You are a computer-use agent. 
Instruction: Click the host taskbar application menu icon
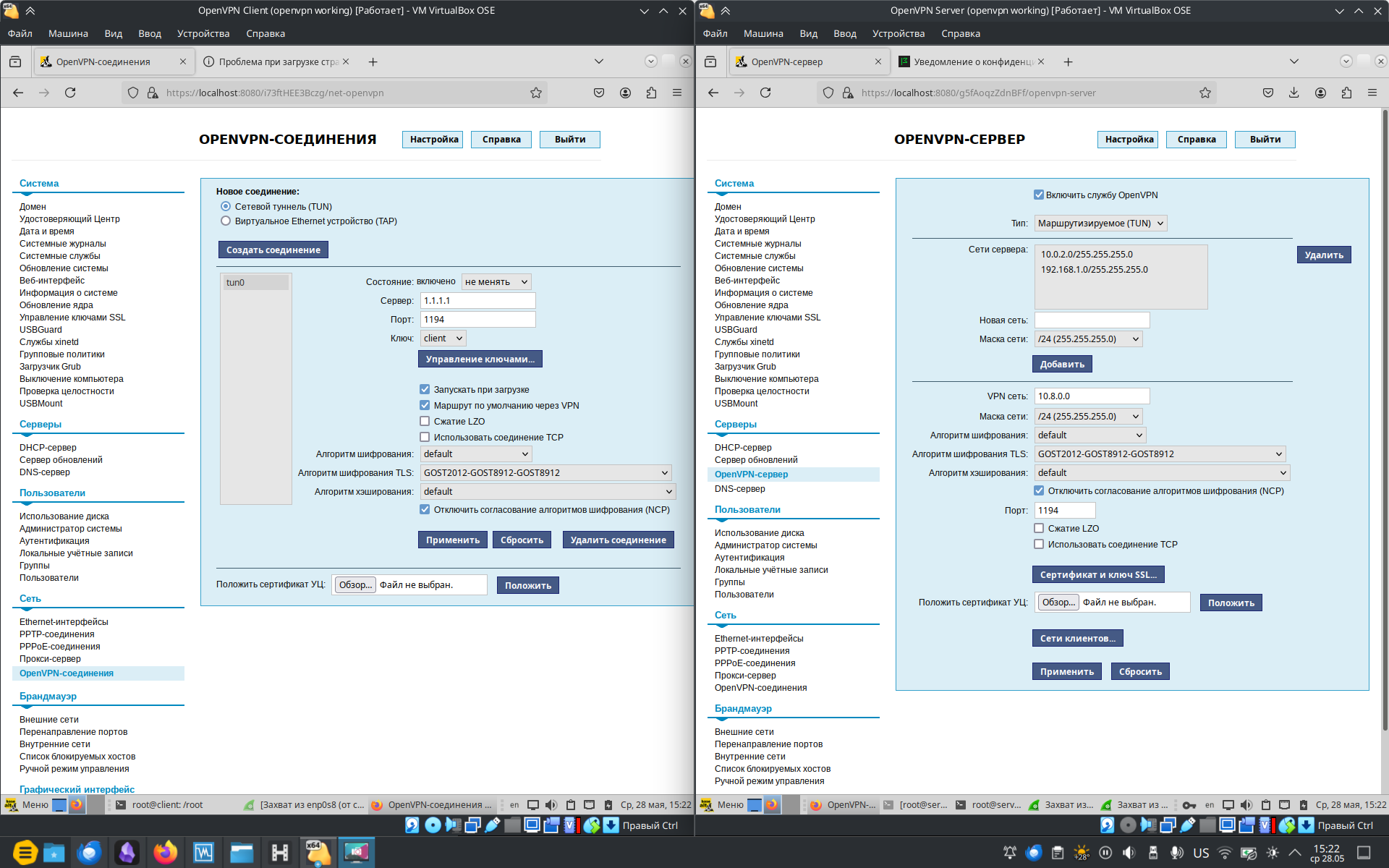tap(25, 853)
